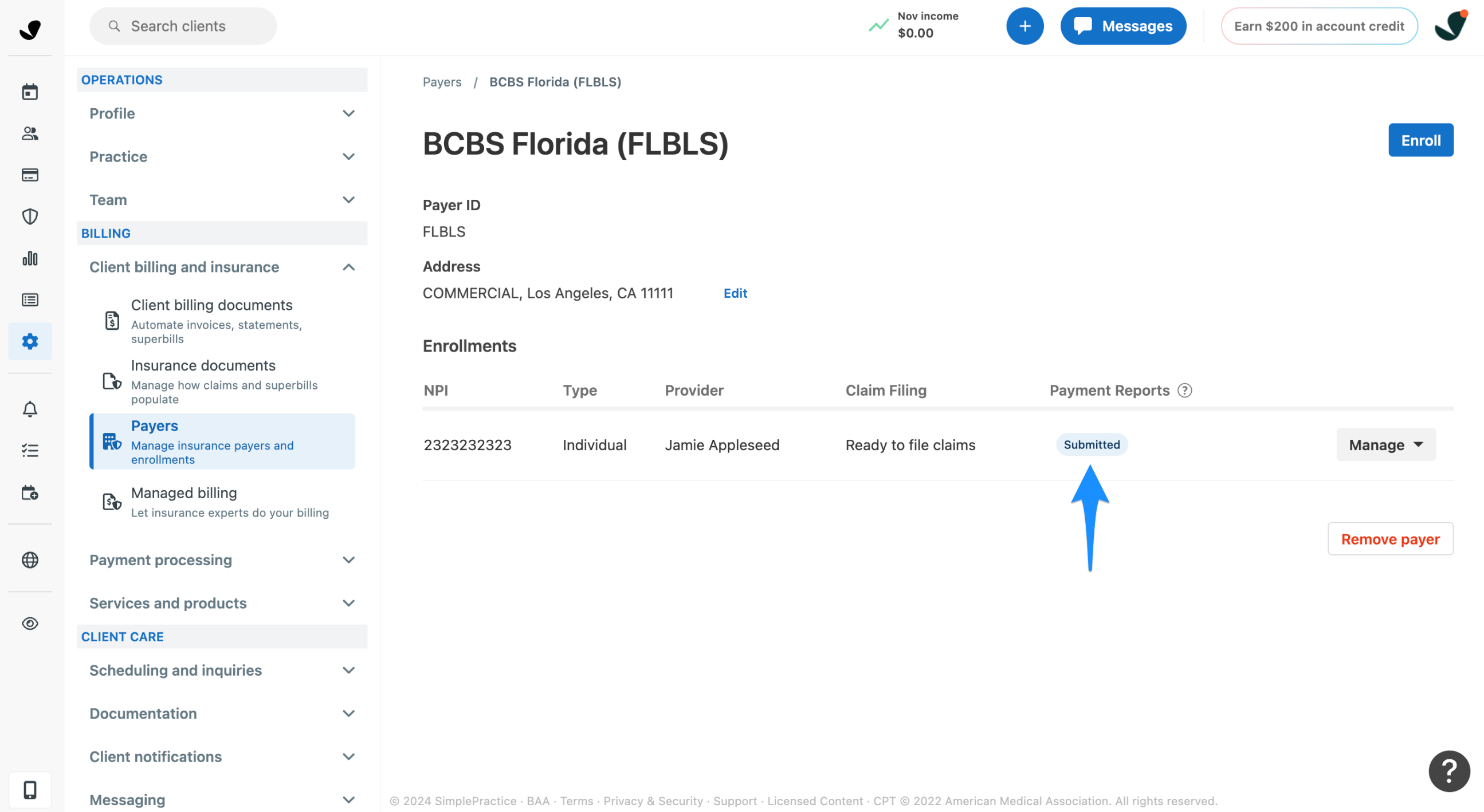The image size is (1484, 812).
Task: Open SimplePractice home logo
Action: (x=30, y=29)
